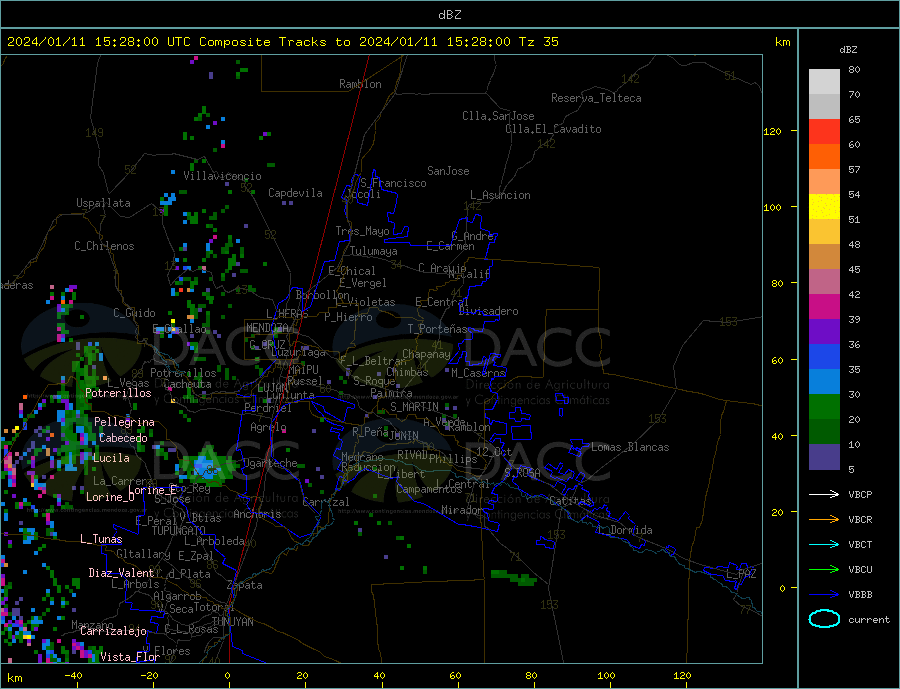Screen dimensions: 900x689
Task: Select the yellow 51 dBZ legend color
Action: click(824, 206)
